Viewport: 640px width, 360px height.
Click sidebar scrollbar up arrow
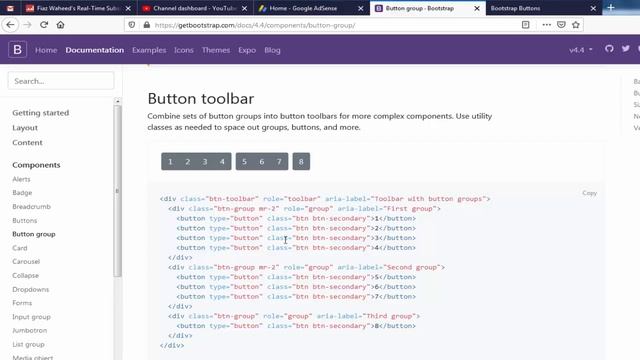coord(118,100)
